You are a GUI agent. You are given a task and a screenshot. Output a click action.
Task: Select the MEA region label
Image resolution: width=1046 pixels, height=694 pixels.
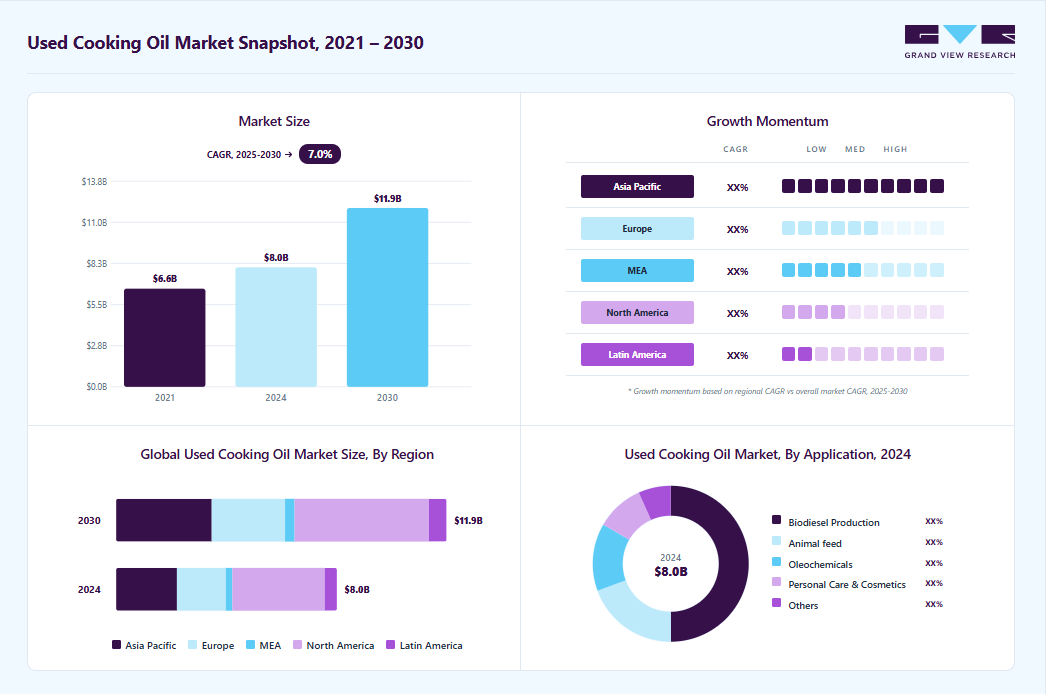(x=637, y=270)
